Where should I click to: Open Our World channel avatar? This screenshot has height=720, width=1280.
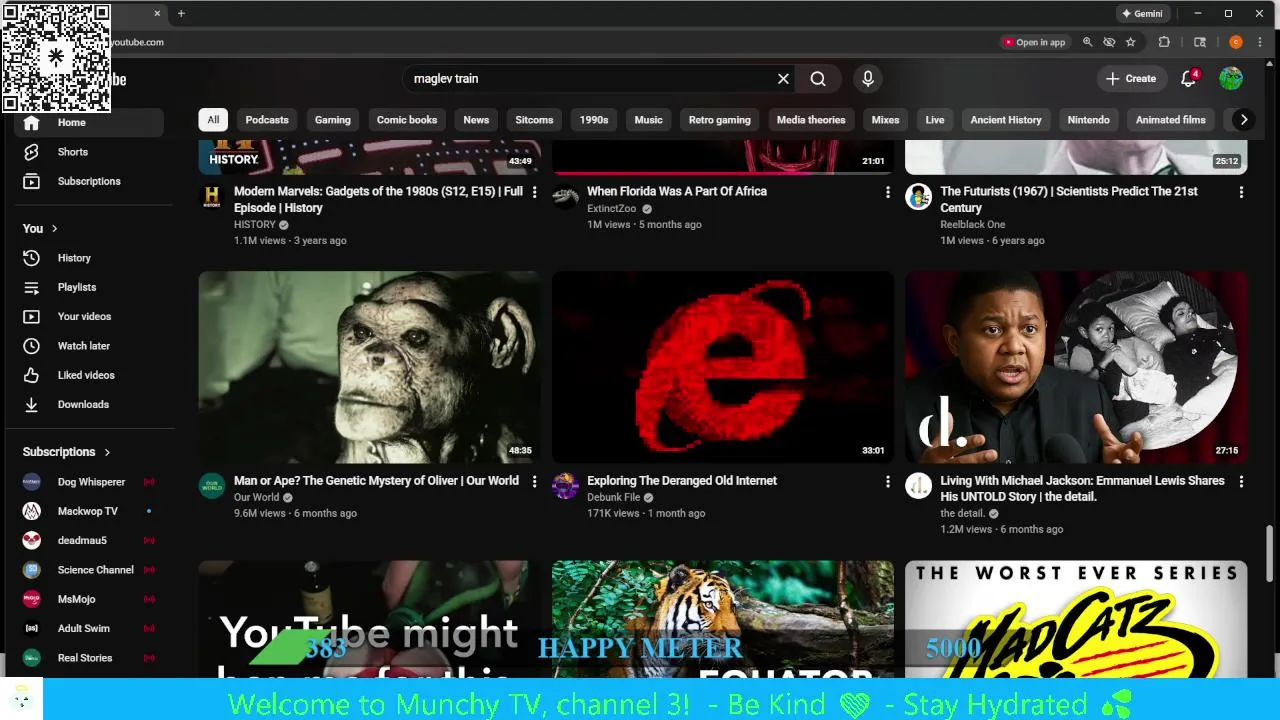point(212,486)
